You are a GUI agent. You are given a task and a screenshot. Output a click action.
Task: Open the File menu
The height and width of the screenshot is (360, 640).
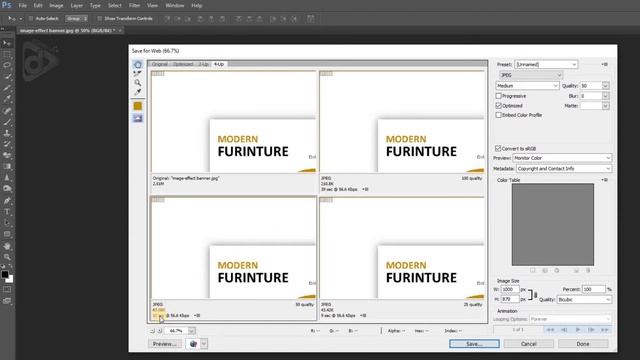click(x=23, y=6)
